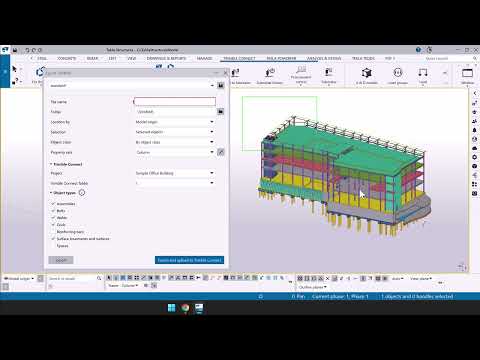Screen dimensions: 480x360
Task: Switch to the CONCRETE ribbon tab
Action: coord(67,58)
